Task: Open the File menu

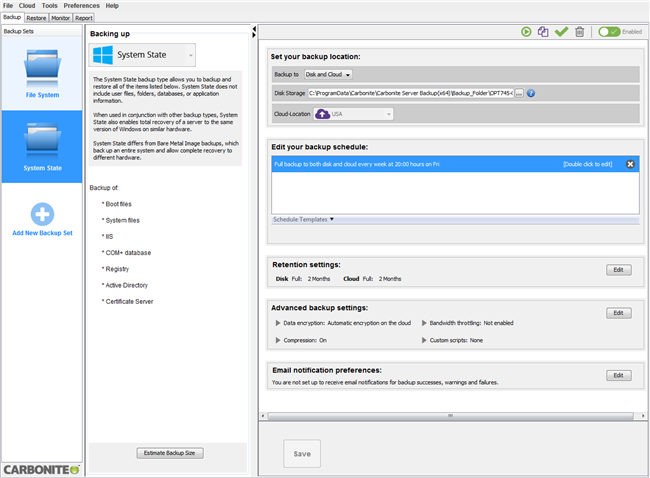Action: 8,6
